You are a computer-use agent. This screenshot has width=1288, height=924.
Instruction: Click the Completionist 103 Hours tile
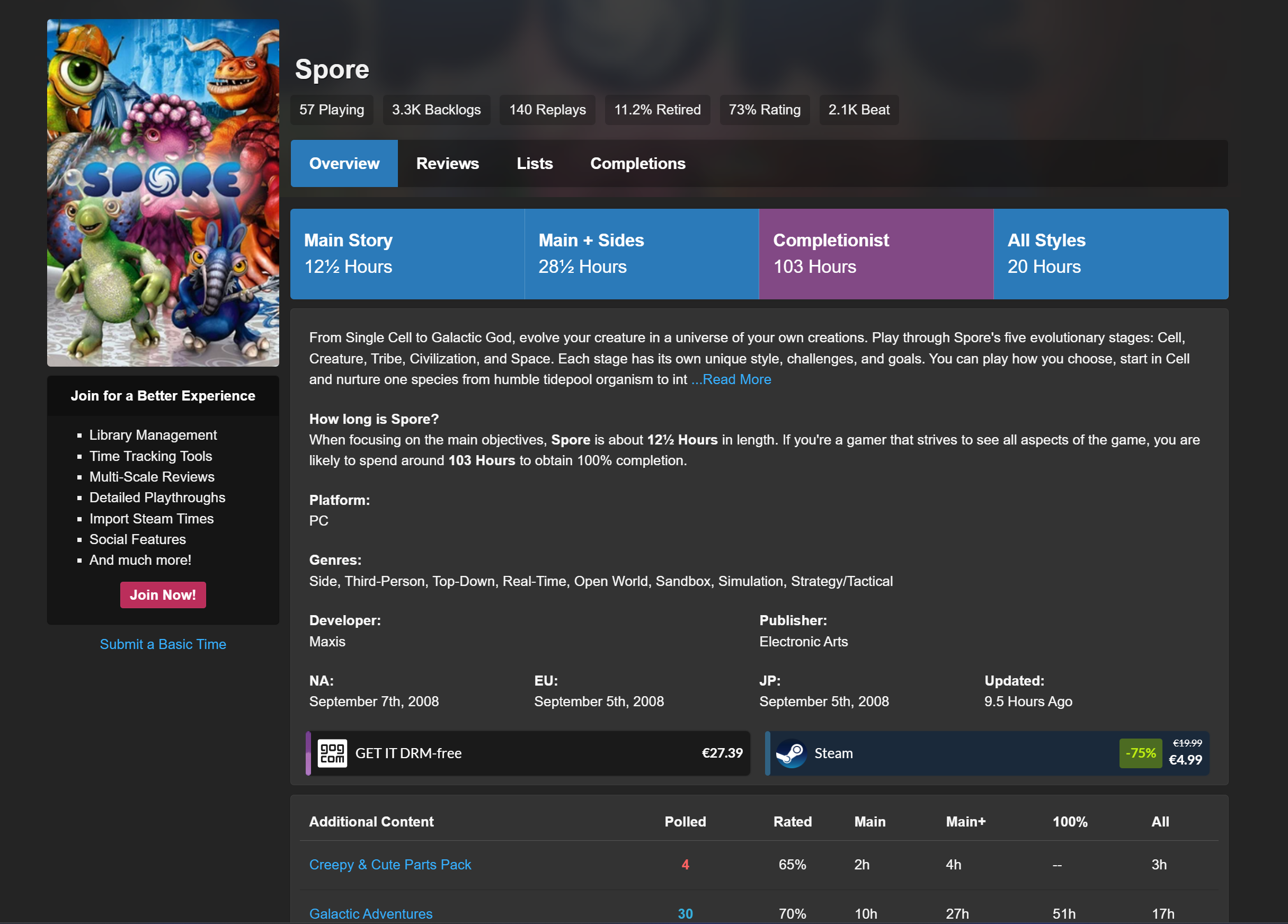[x=875, y=254]
